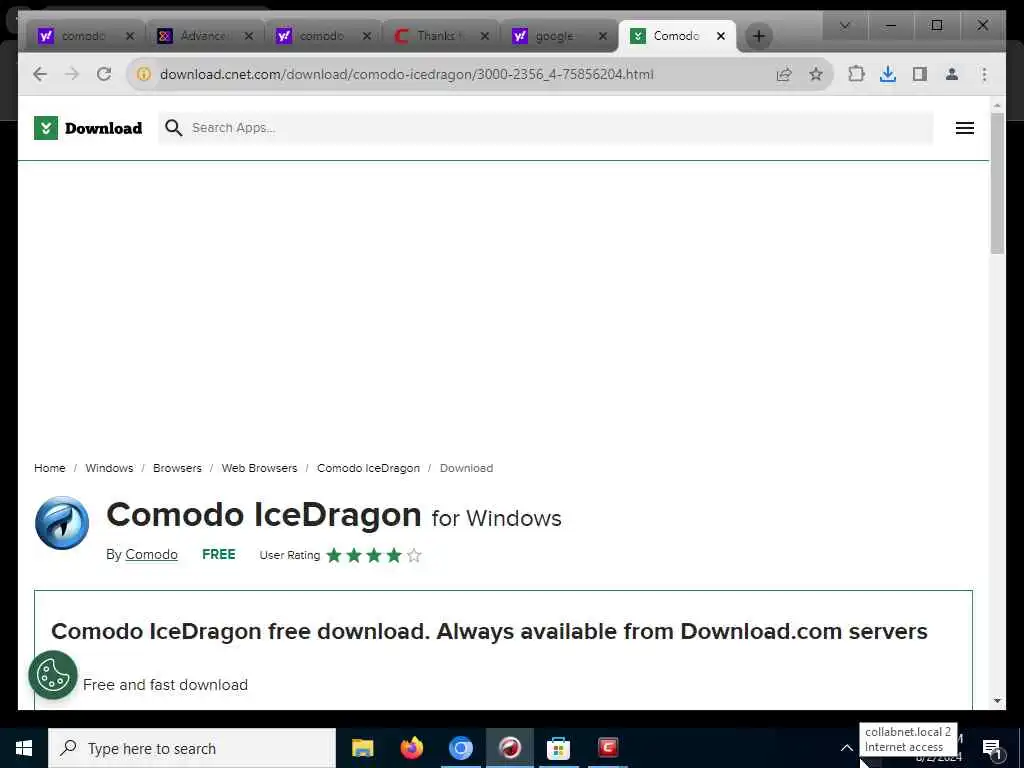This screenshot has height=768, width=1024.
Task: Click the search magnifier icon on the site
Action: [x=173, y=128]
